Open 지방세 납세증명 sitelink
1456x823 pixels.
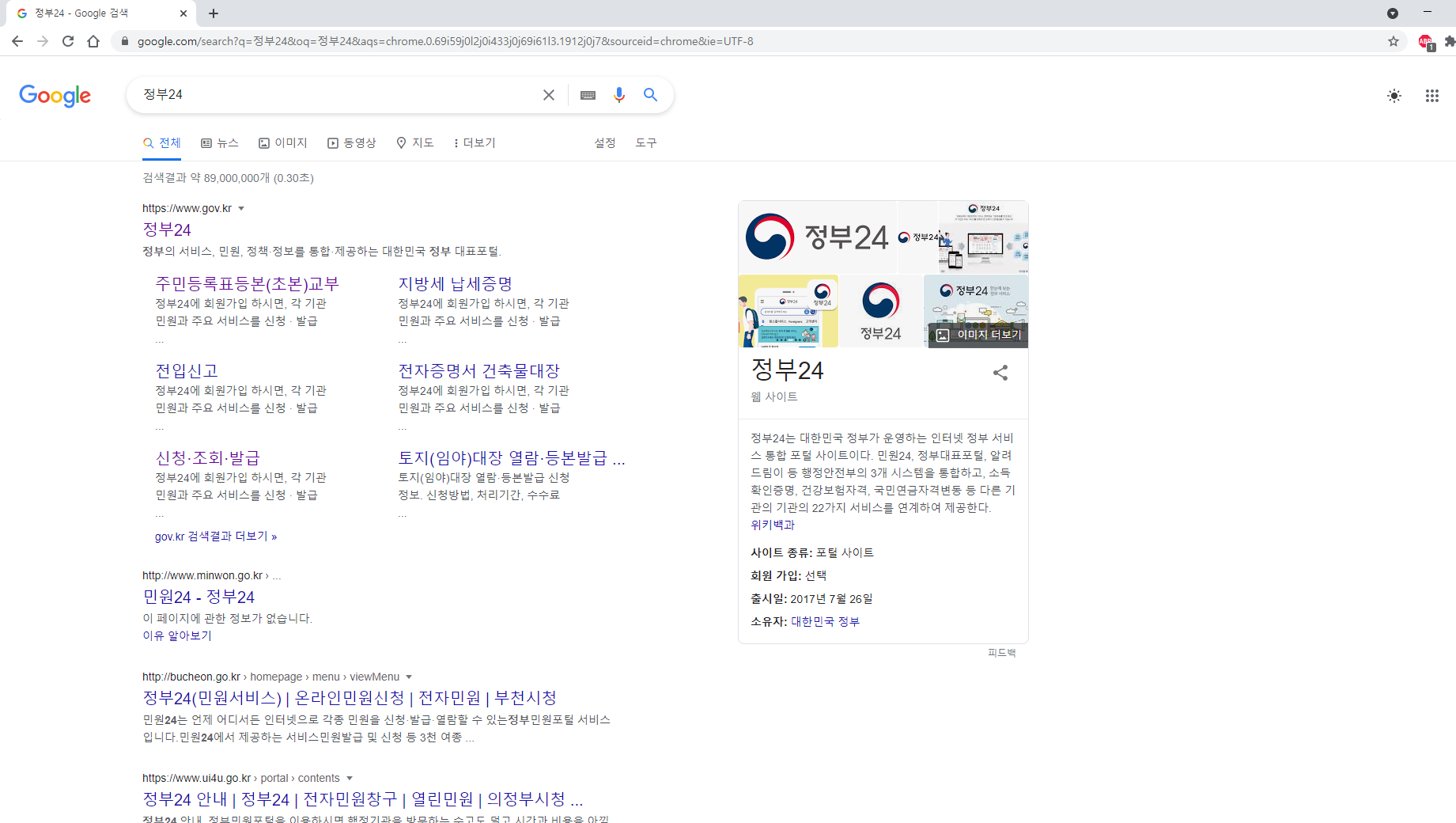(x=456, y=283)
